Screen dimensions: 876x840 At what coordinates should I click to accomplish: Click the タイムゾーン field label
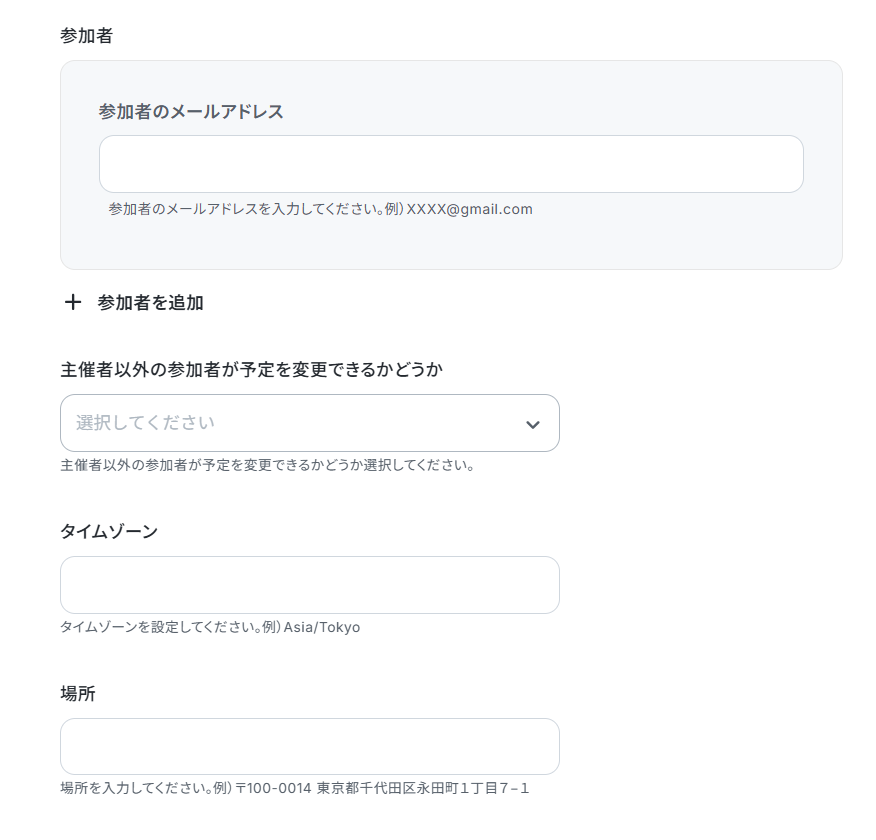coord(109,531)
